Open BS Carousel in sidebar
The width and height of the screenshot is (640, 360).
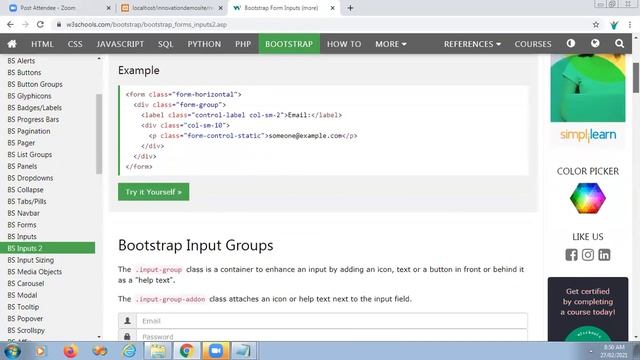(26, 283)
